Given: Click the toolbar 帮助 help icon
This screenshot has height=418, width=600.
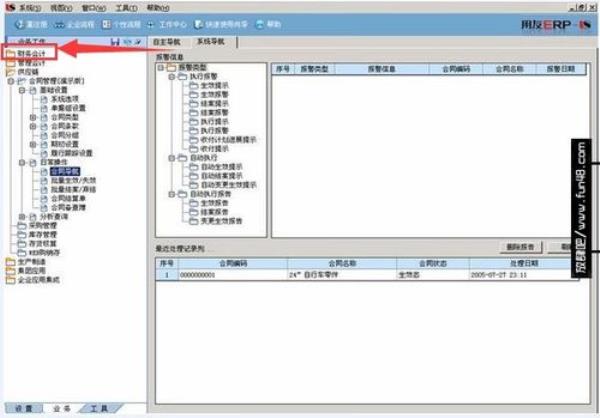Looking at the screenshot, I should (x=260, y=24).
